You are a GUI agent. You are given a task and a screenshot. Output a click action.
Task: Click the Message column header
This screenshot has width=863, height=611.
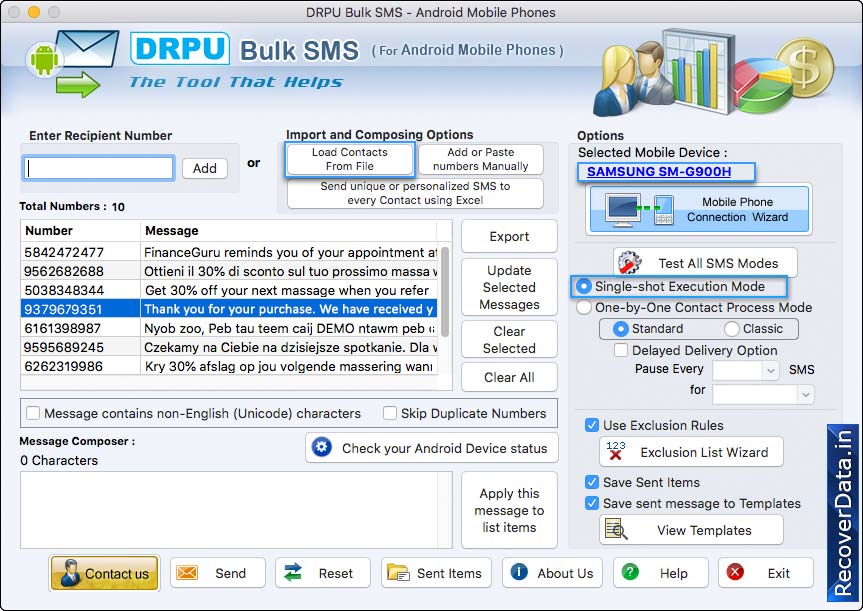(289, 231)
